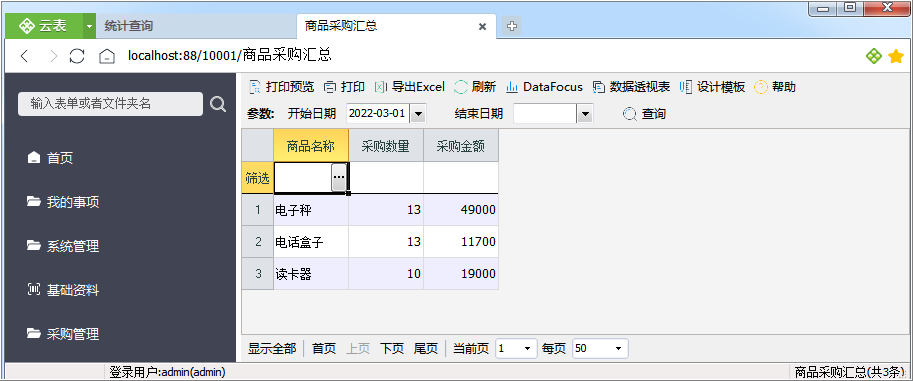Click the 电话盒子 cell
Viewport: 913px width, 381px height.
click(x=311, y=242)
